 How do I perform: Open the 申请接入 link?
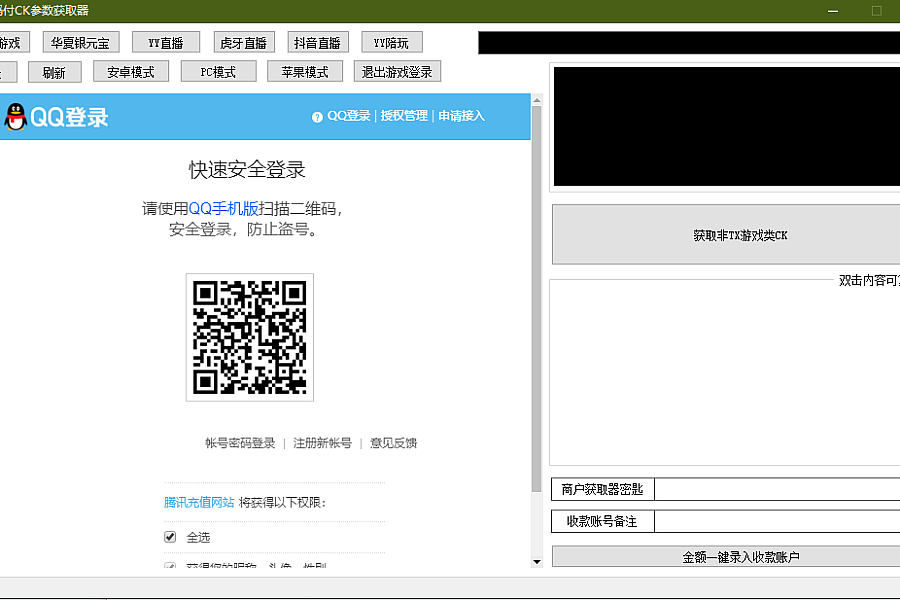click(x=461, y=116)
